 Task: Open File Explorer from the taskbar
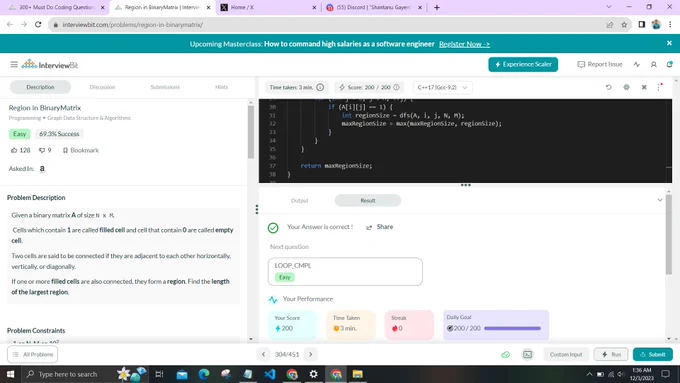click(x=357, y=374)
